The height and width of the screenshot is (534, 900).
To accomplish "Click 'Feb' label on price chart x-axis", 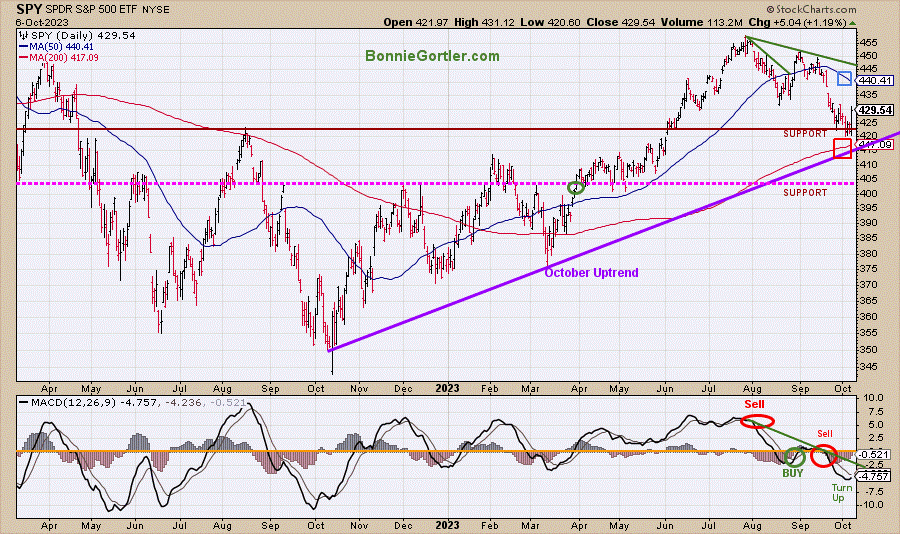I will (x=490, y=388).
